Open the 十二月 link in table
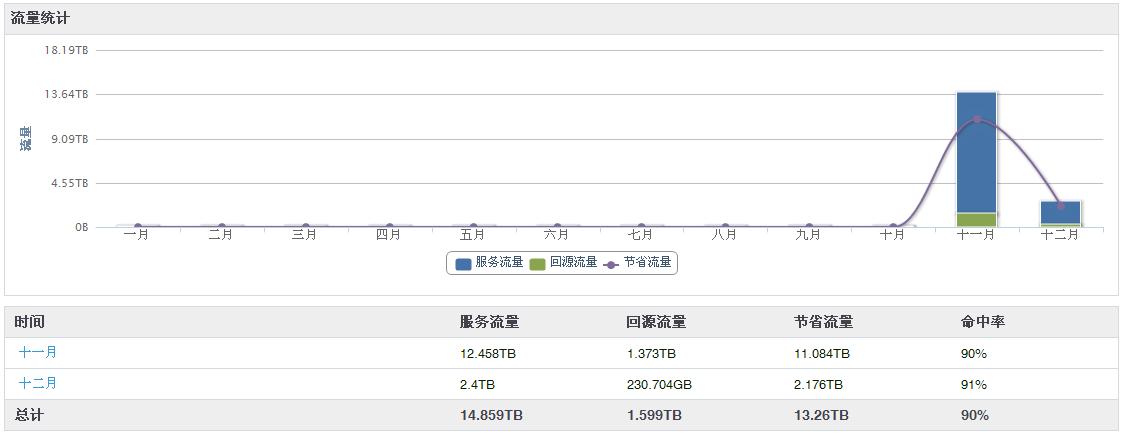 (x=37, y=383)
